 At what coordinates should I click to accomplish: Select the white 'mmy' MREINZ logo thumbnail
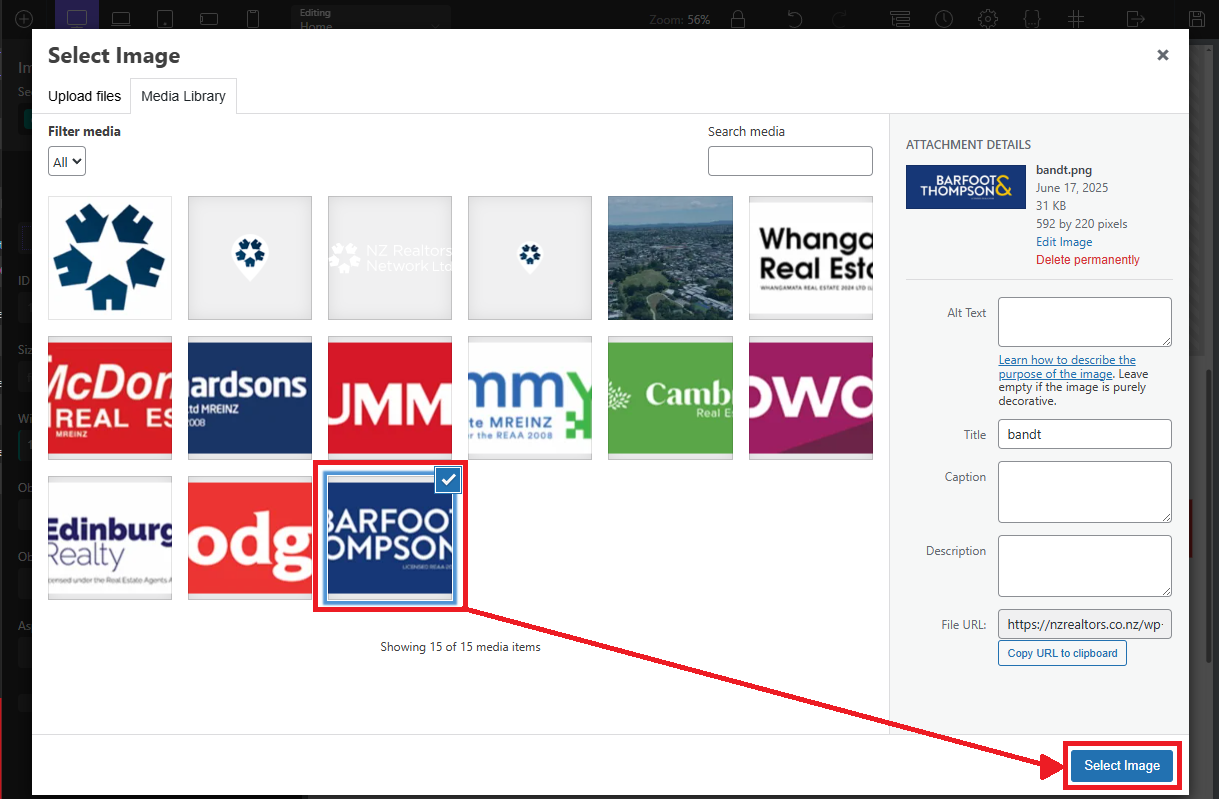[530, 398]
